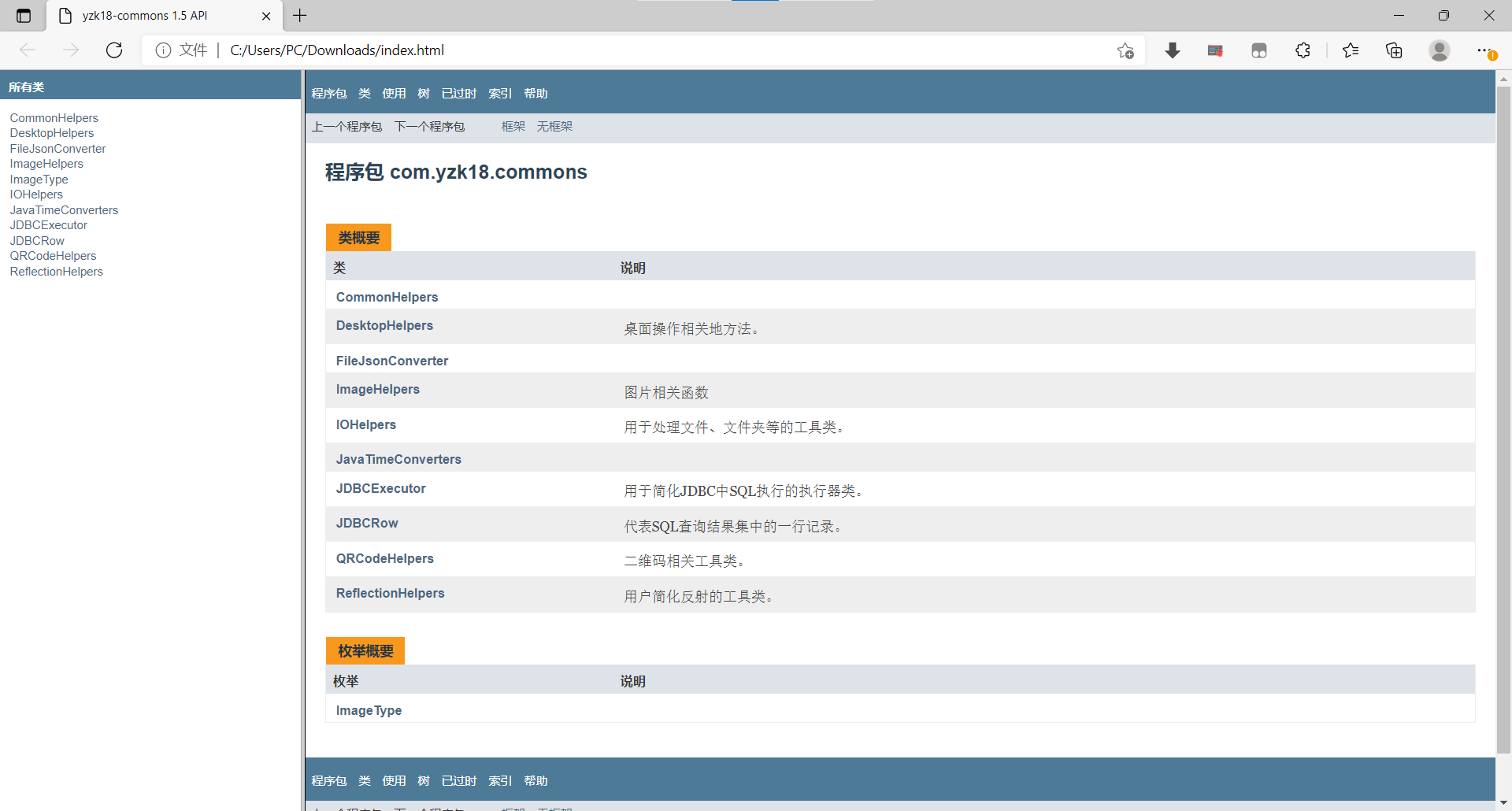1512x811 pixels.
Task: Click the profile avatar icon
Action: pos(1440,50)
